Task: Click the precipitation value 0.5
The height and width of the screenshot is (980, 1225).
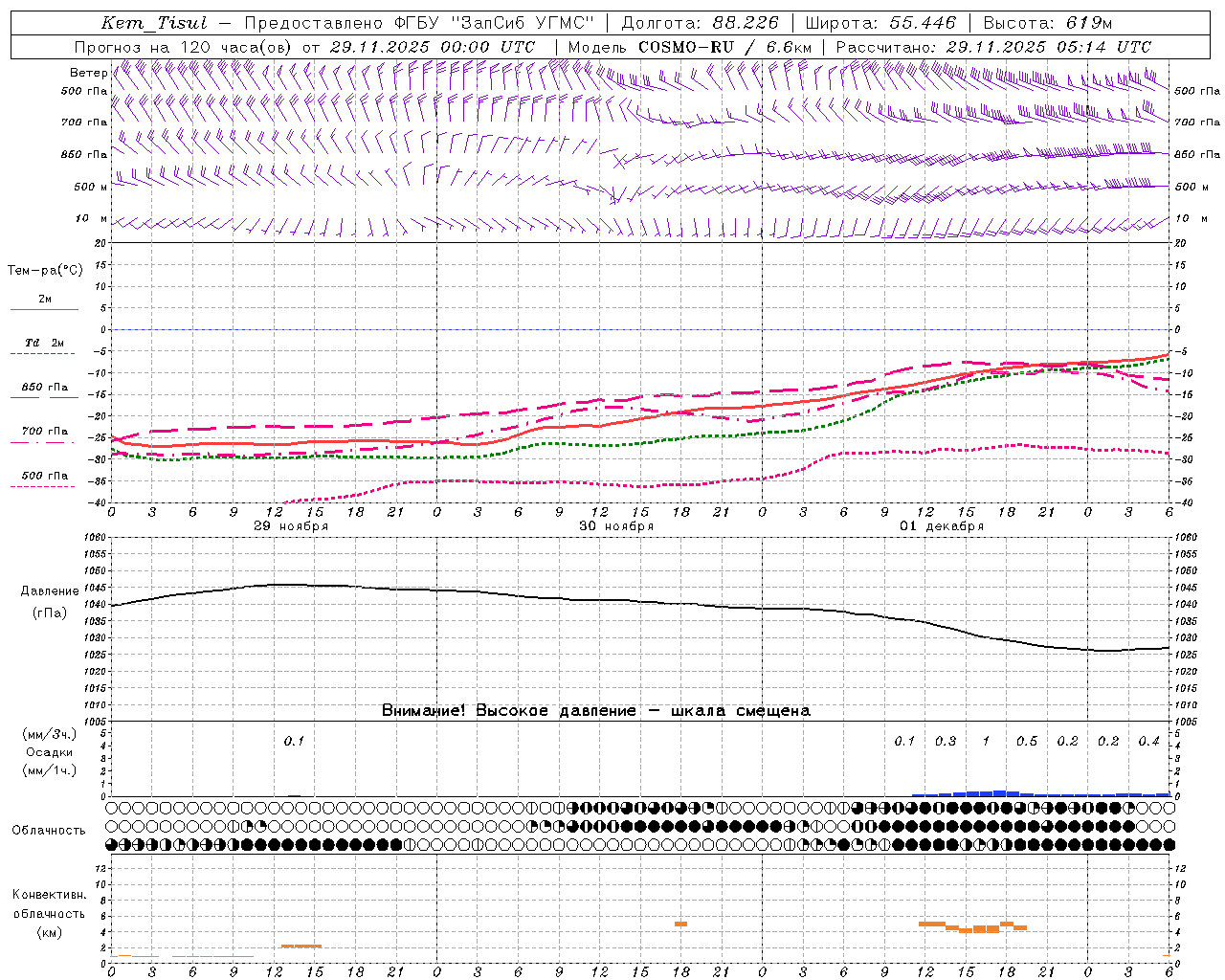Action: (1027, 742)
